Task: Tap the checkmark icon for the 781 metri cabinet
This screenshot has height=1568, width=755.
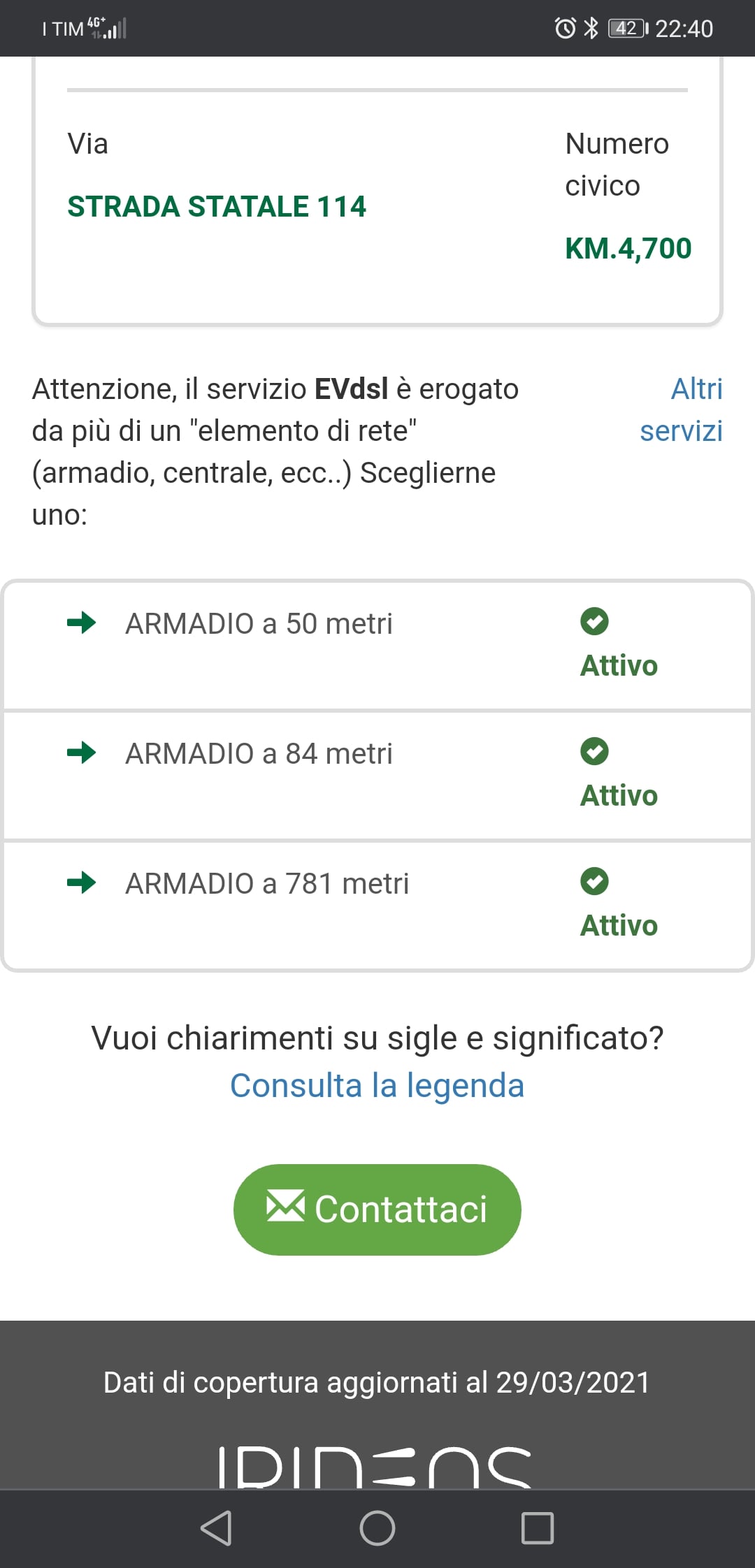Action: [x=594, y=881]
